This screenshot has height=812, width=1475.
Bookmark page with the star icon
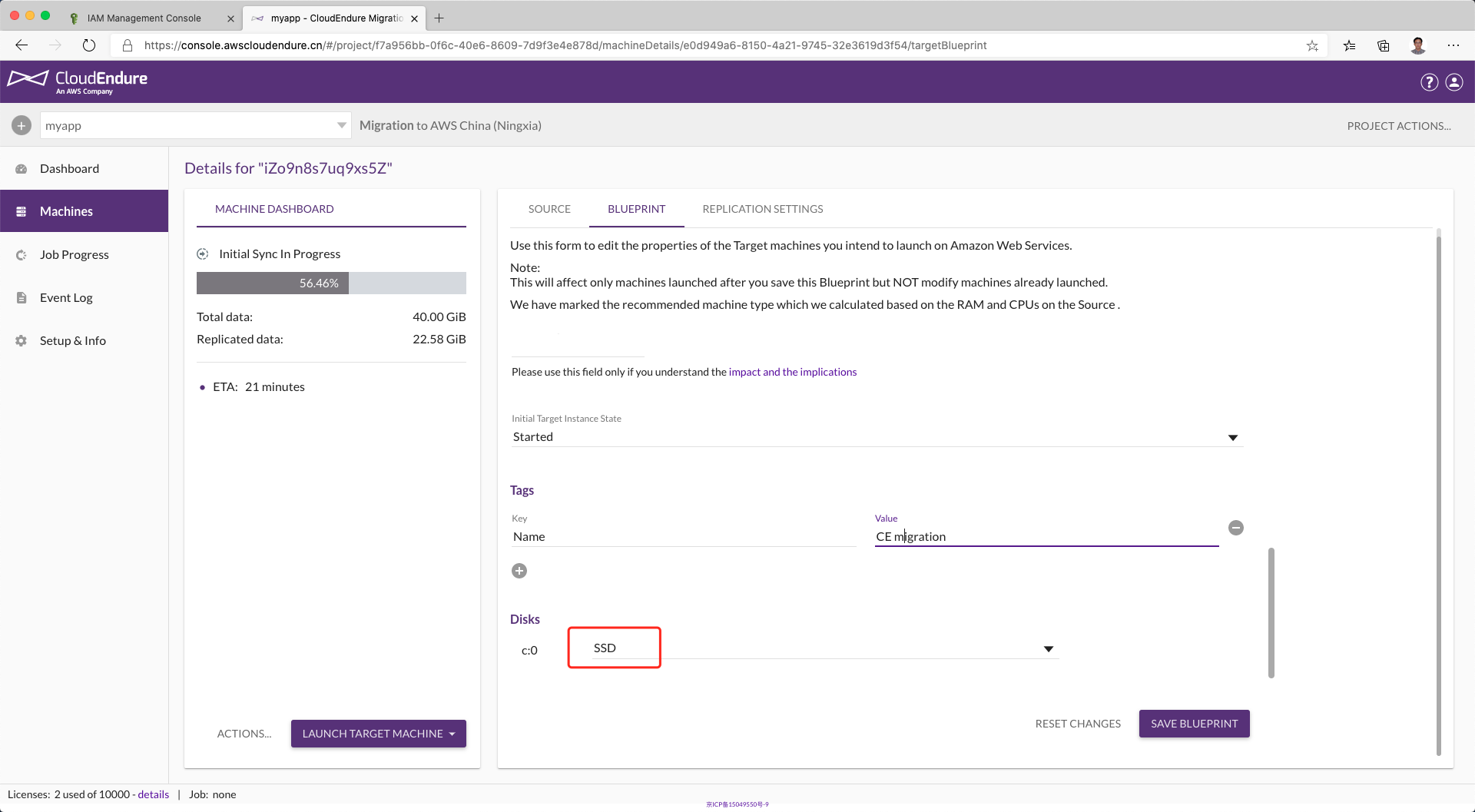(1312, 45)
